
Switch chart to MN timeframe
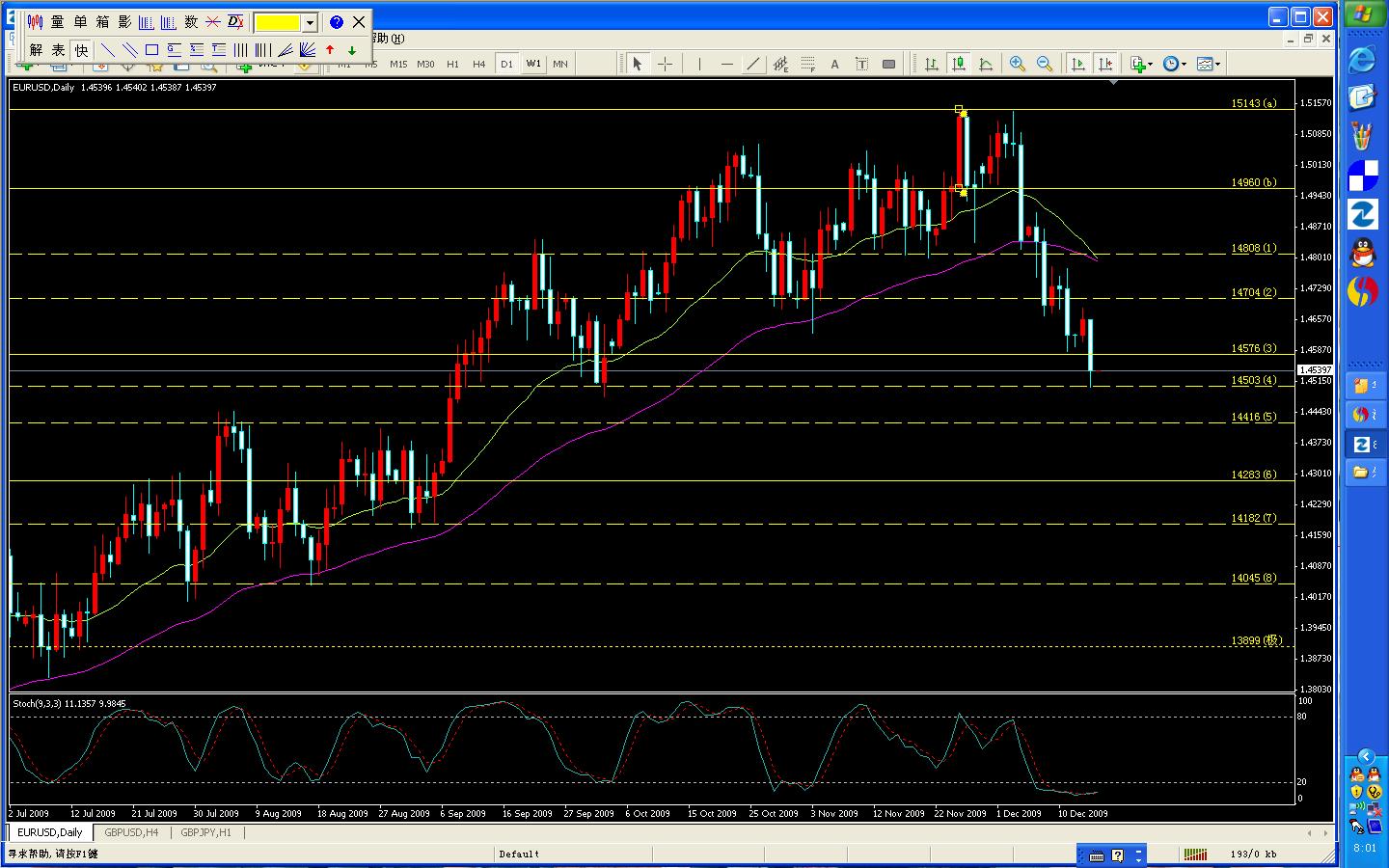click(x=560, y=65)
